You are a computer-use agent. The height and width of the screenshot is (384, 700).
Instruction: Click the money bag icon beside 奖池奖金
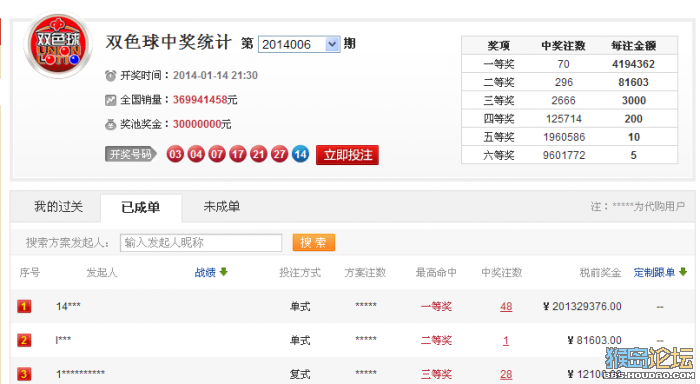(x=110, y=125)
